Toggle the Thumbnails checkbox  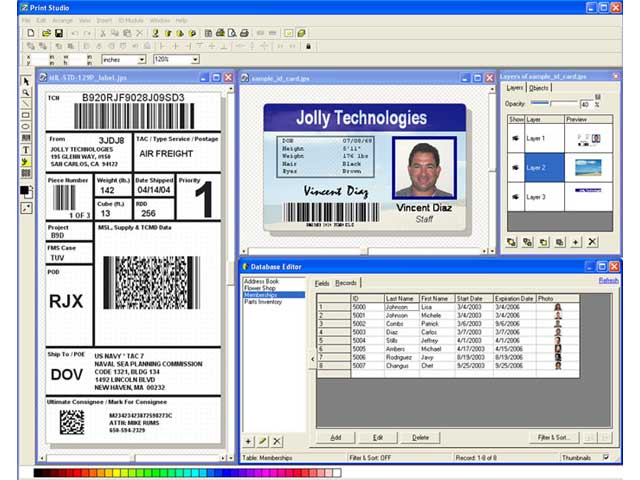pyautogui.click(x=606, y=458)
